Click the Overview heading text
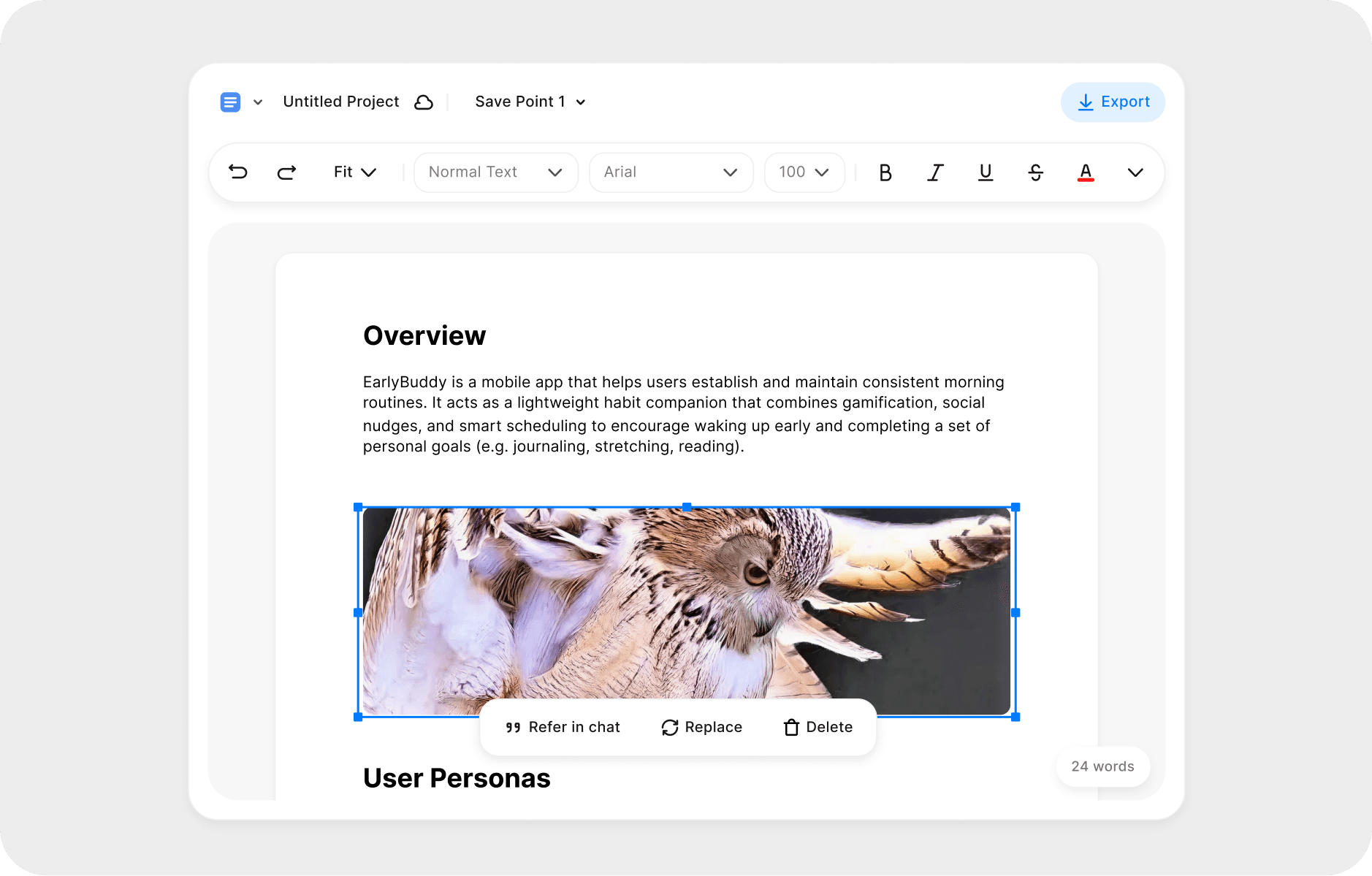1372x876 pixels. (424, 336)
